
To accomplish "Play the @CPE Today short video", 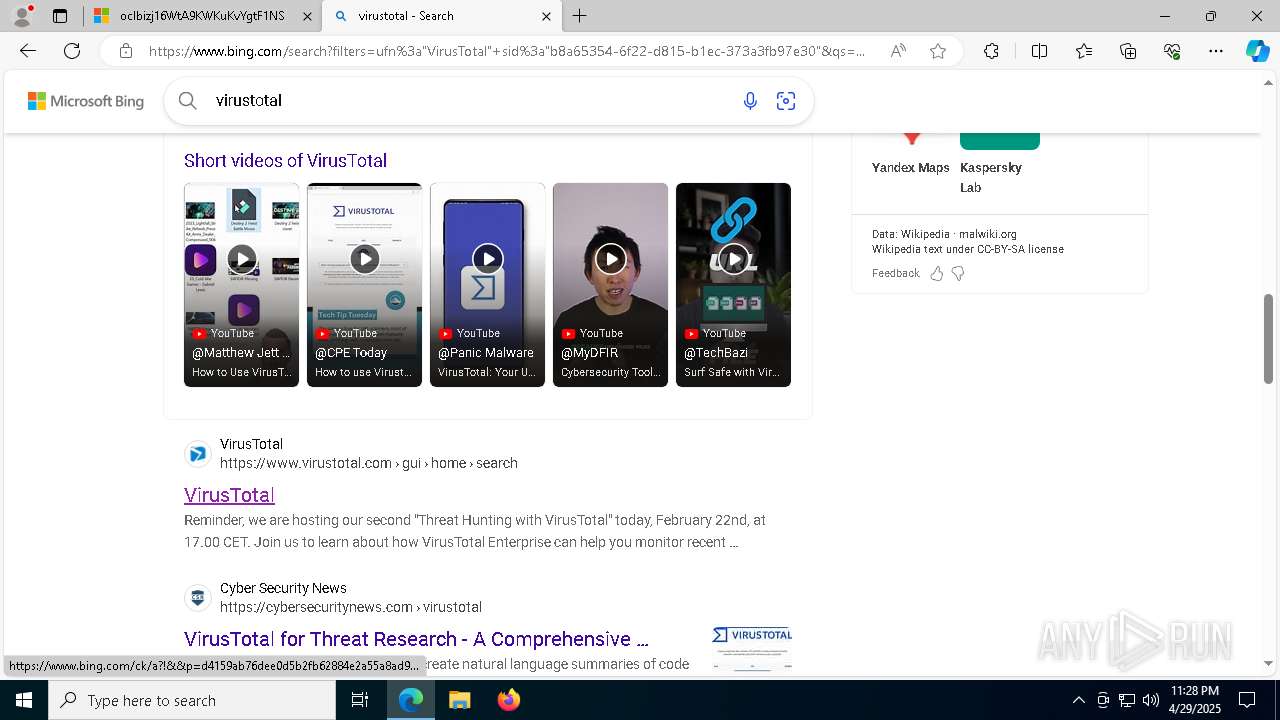I will [x=364, y=284].
